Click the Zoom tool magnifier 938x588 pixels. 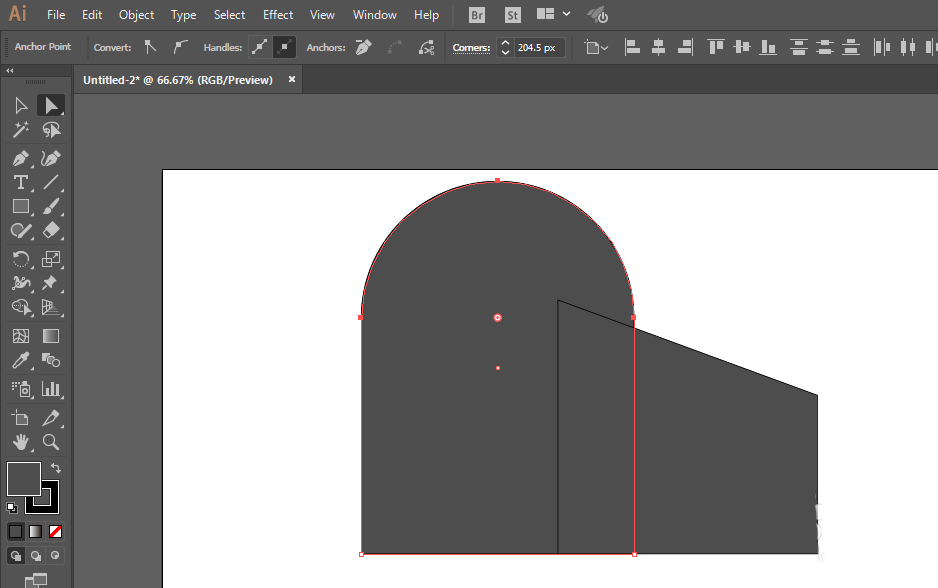[x=51, y=442]
